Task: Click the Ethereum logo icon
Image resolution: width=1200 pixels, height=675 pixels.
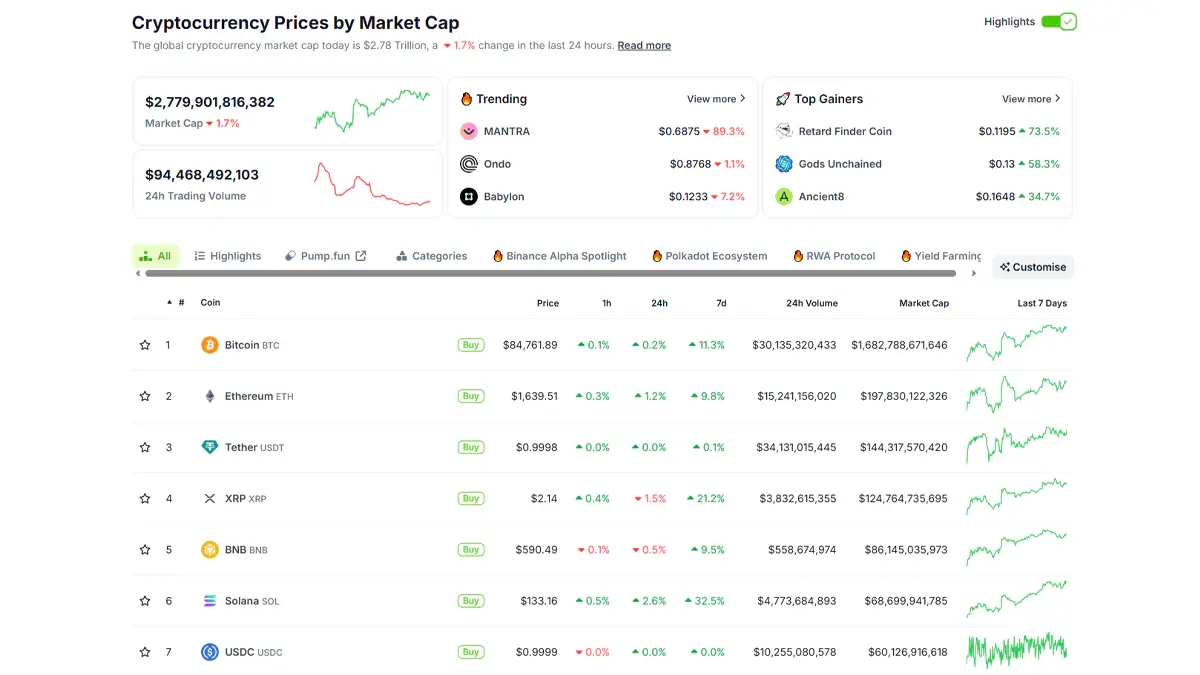Action: (210, 396)
